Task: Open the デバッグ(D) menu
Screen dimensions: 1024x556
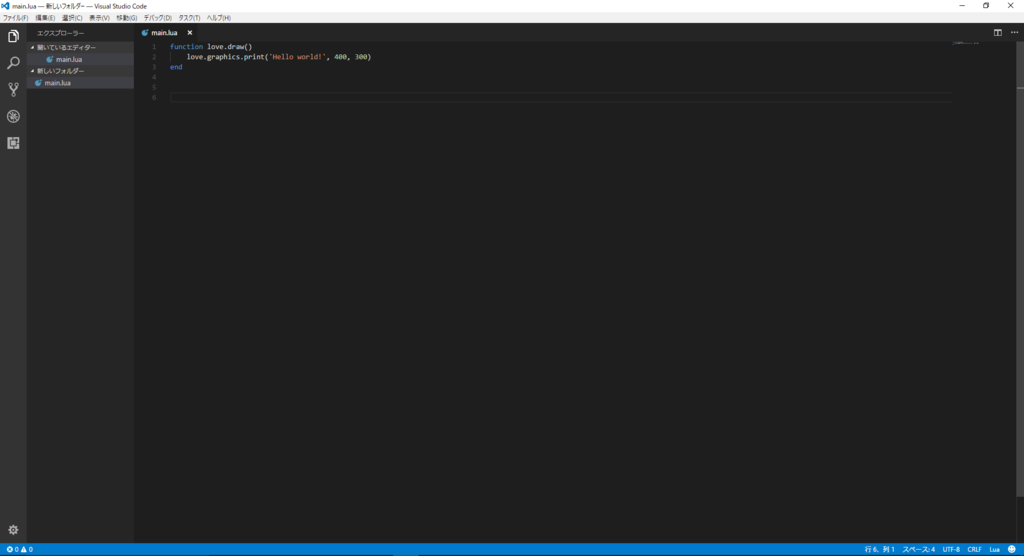Action: click(157, 18)
